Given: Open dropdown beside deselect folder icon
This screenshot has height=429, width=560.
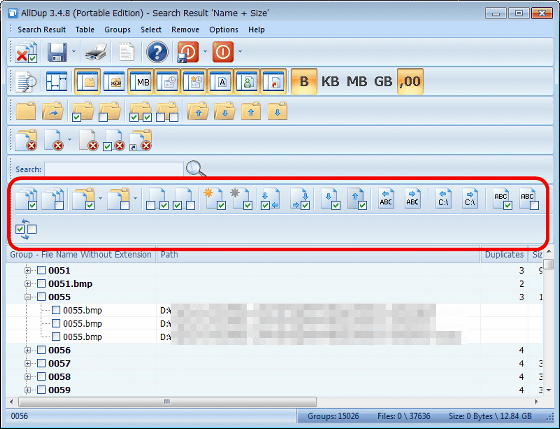Looking at the screenshot, I should (135, 198).
